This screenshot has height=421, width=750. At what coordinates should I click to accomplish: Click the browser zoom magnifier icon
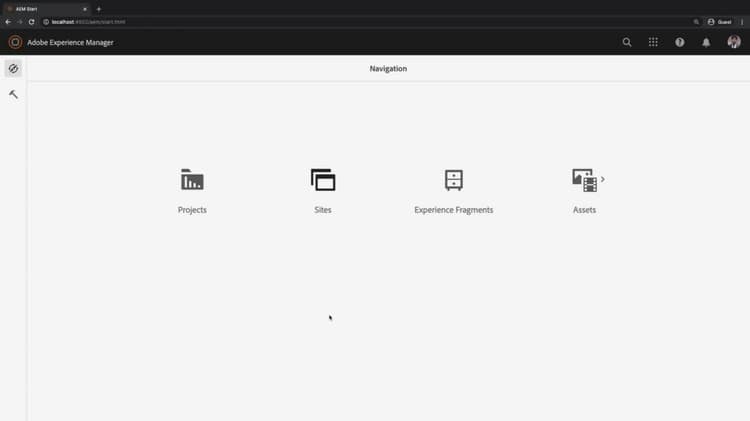point(696,22)
